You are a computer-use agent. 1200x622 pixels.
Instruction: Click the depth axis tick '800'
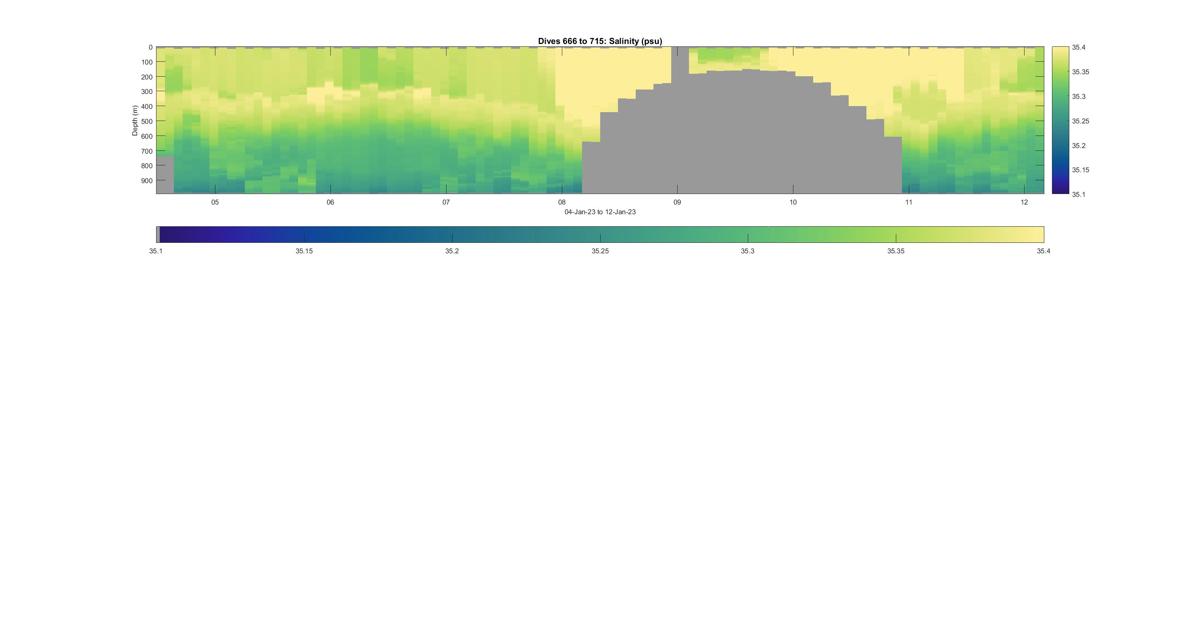point(147,166)
